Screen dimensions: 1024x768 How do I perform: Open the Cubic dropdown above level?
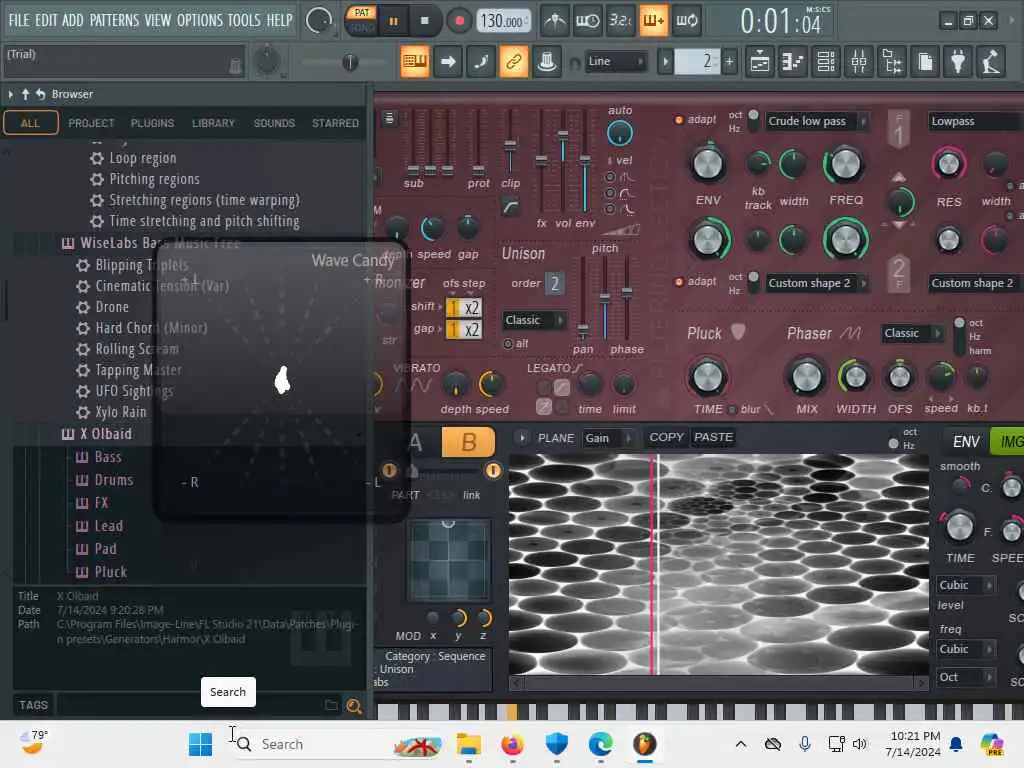click(x=965, y=585)
